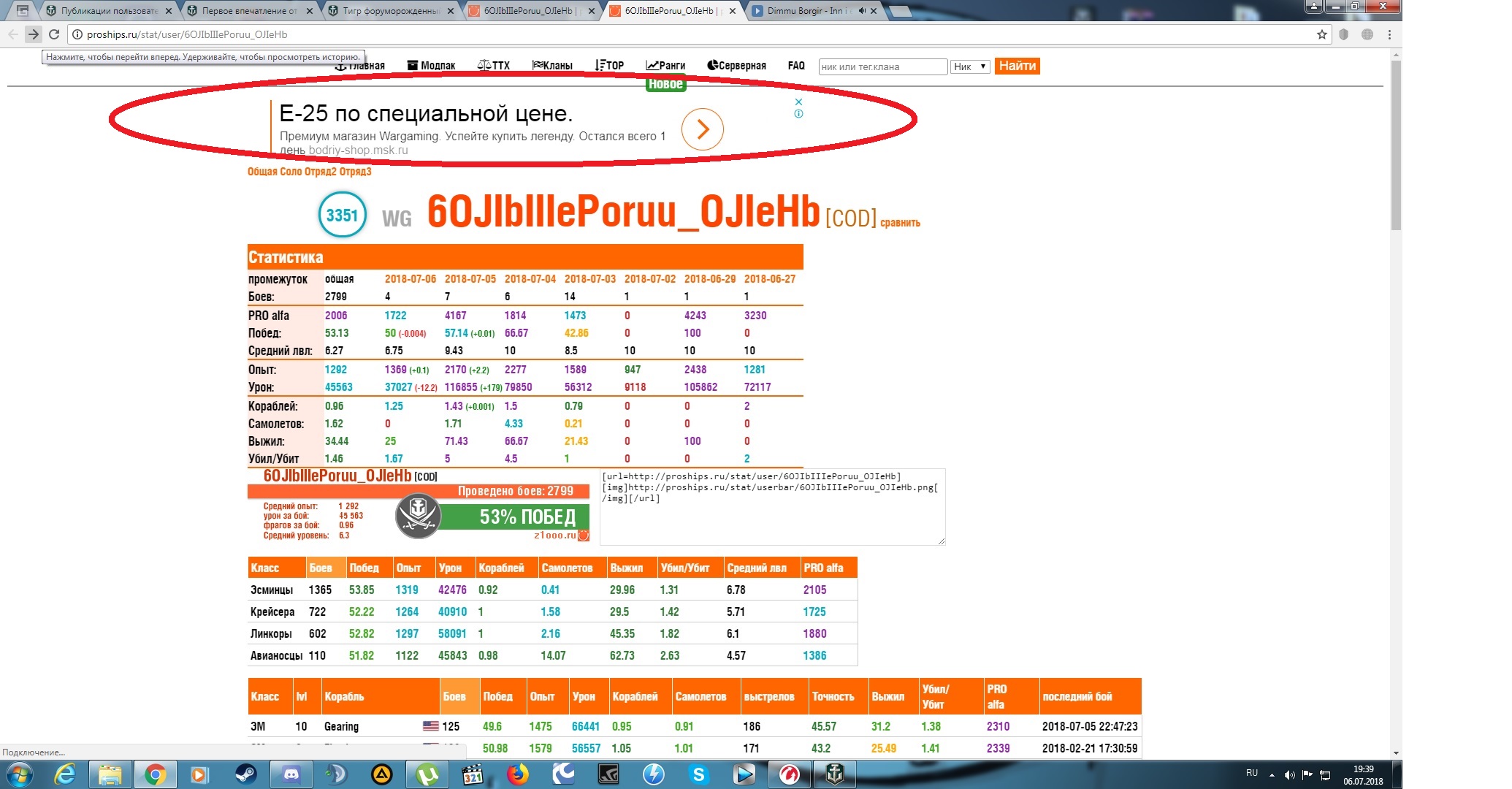The image size is (1512, 789).
Task: Click the volume icon in the system tray
Action: click(x=1289, y=774)
